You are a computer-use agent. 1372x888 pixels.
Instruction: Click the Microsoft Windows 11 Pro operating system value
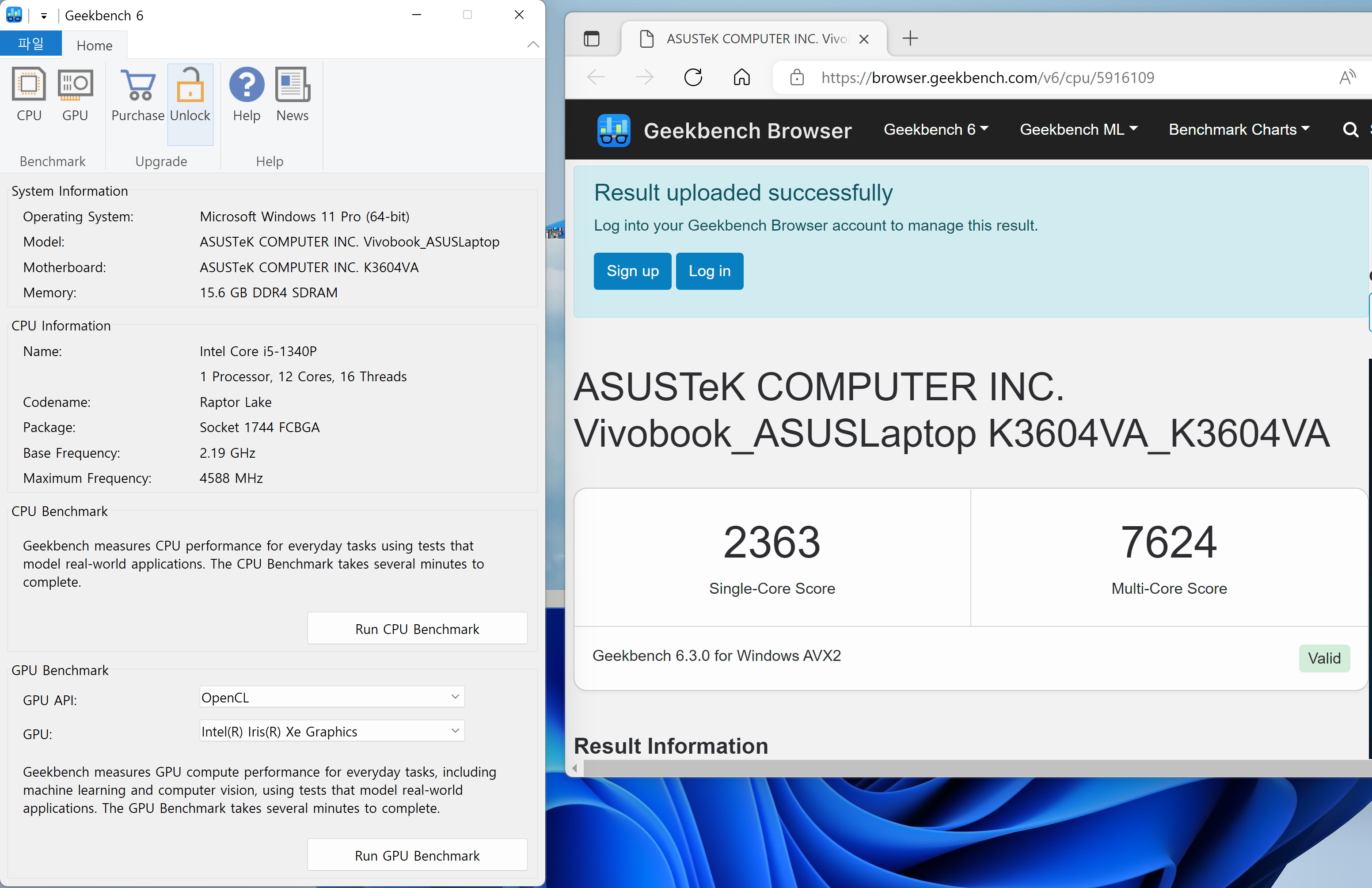(304, 216)
